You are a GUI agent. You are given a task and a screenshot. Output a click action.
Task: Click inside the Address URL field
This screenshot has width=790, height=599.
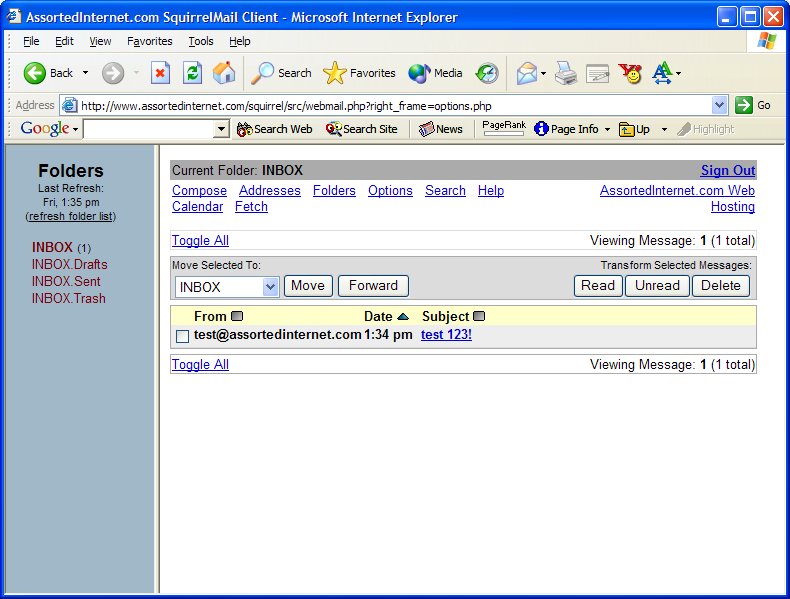[x=396, y=106]
